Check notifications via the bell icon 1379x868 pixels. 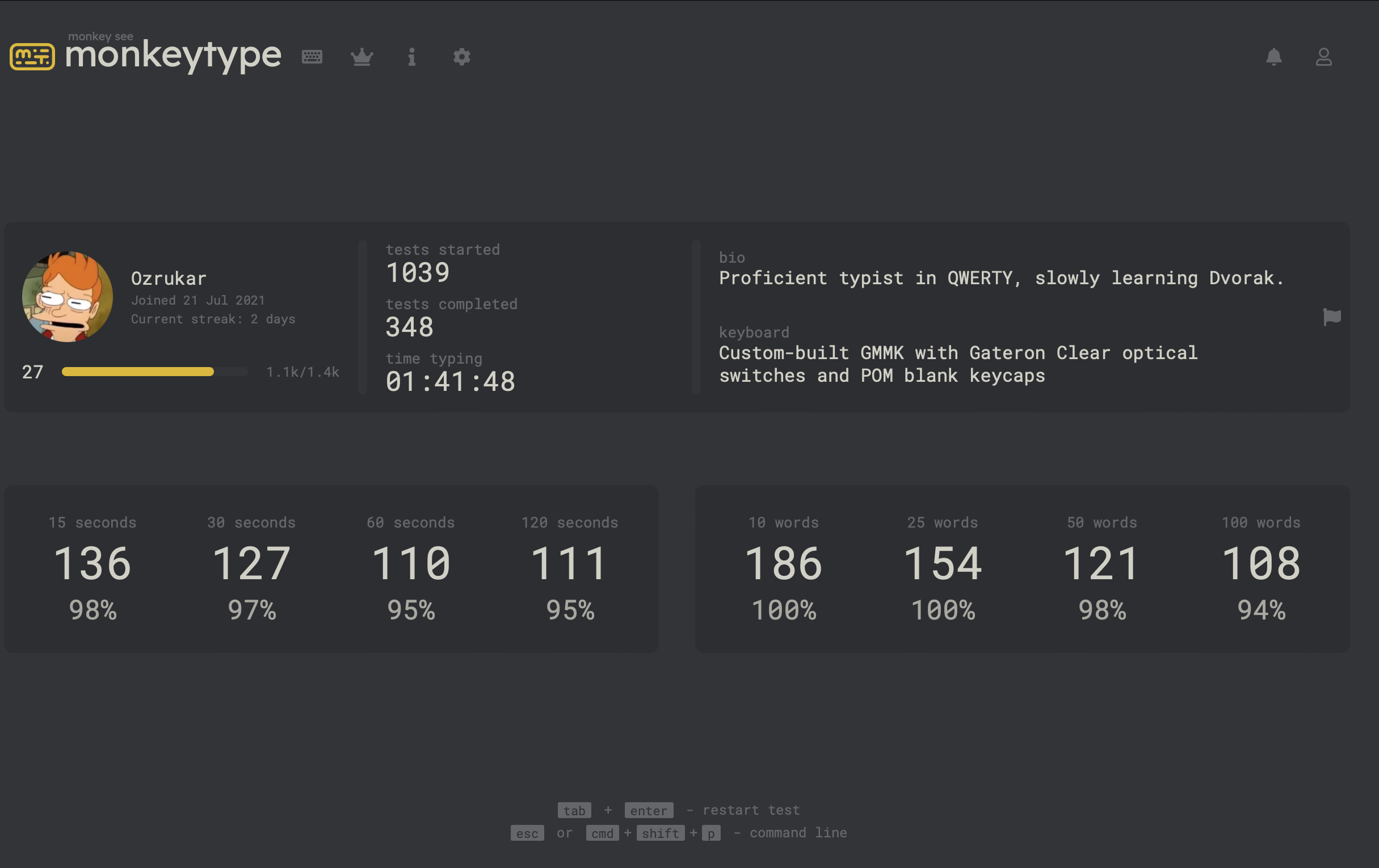coord(1273,57)
